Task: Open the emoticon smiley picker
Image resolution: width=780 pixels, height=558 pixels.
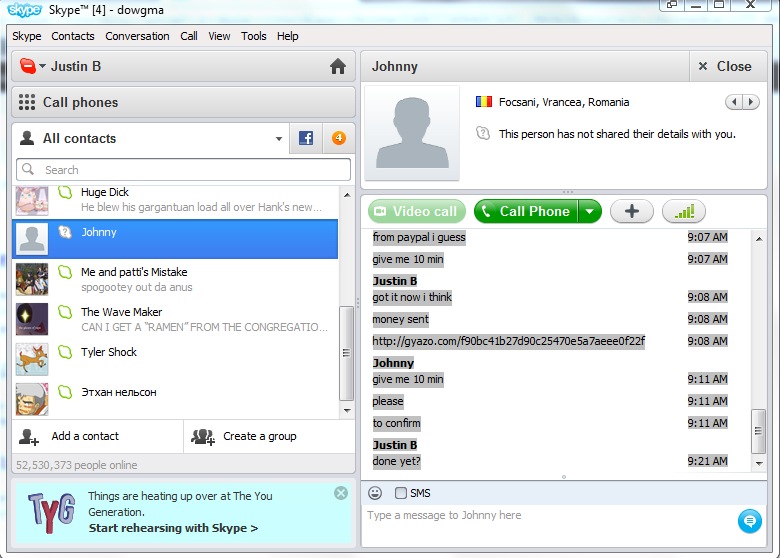Action: [x=375, y=493]
